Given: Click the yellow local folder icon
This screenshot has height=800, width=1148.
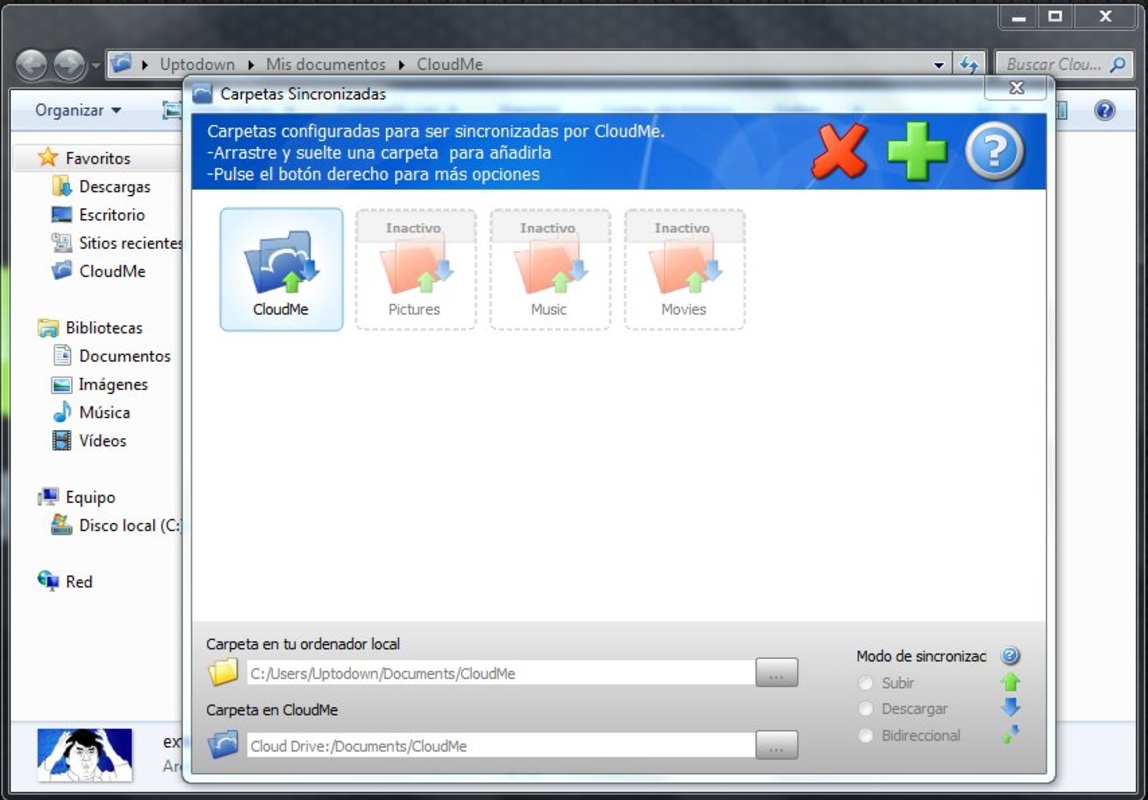Looking at the screenshot, I should (x=223, y=672).
